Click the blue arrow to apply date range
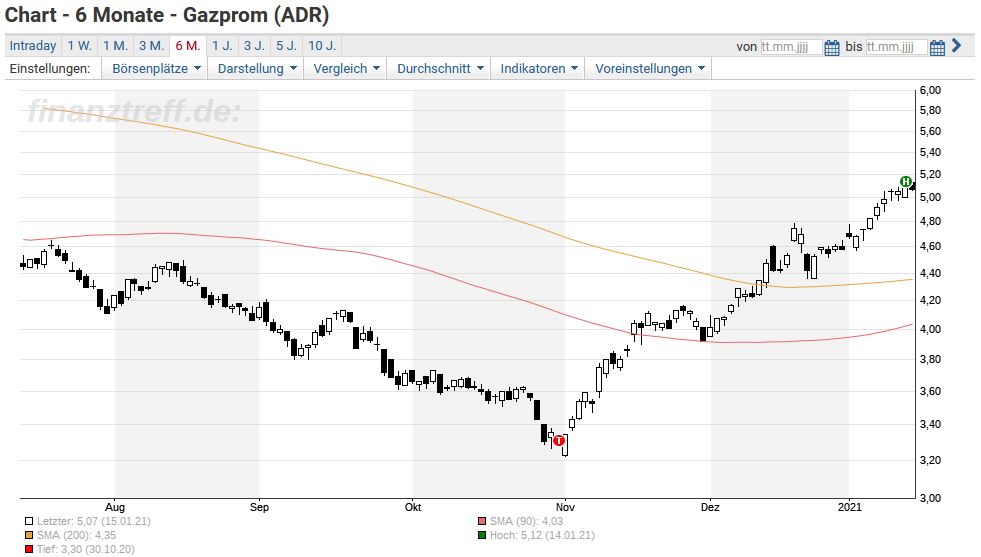Viewport: 981px width, 557px height. click(956, 46)
